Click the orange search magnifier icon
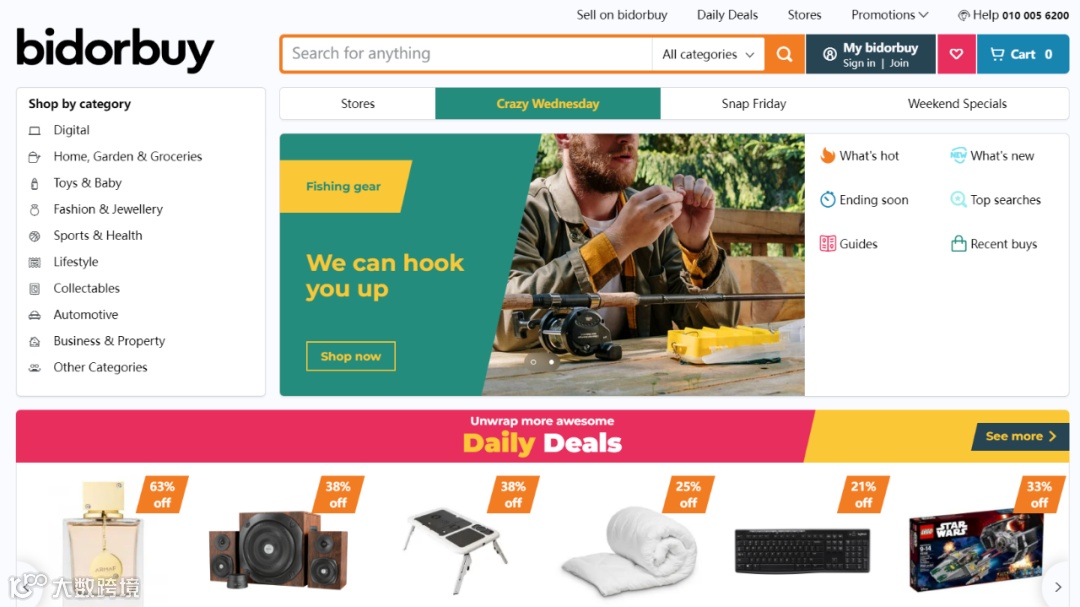Viewport: 1080px width, 607px height. (785, 54)
